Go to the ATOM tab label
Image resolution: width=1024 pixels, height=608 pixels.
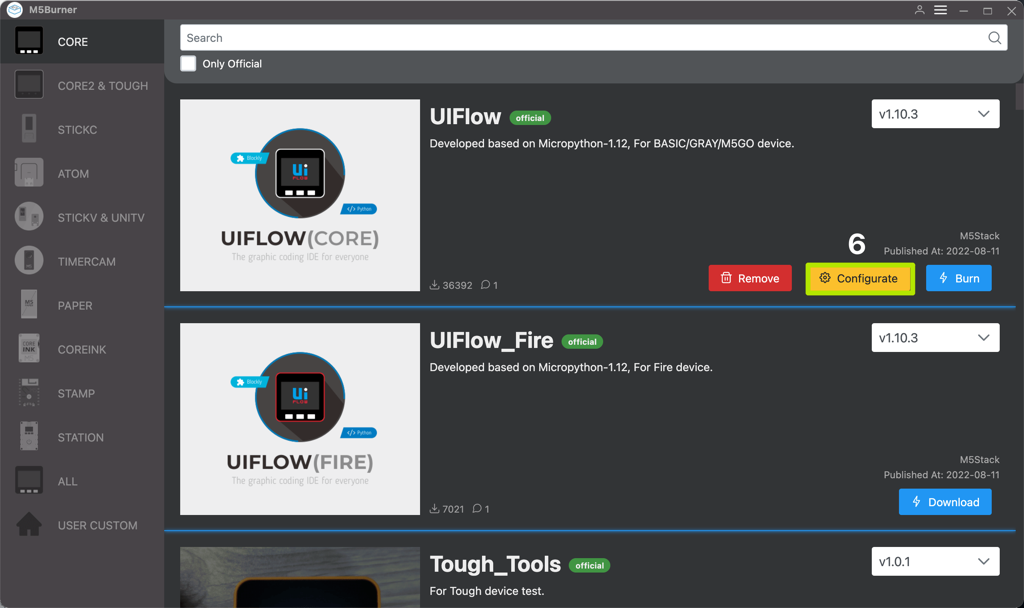tap(73, 174)
